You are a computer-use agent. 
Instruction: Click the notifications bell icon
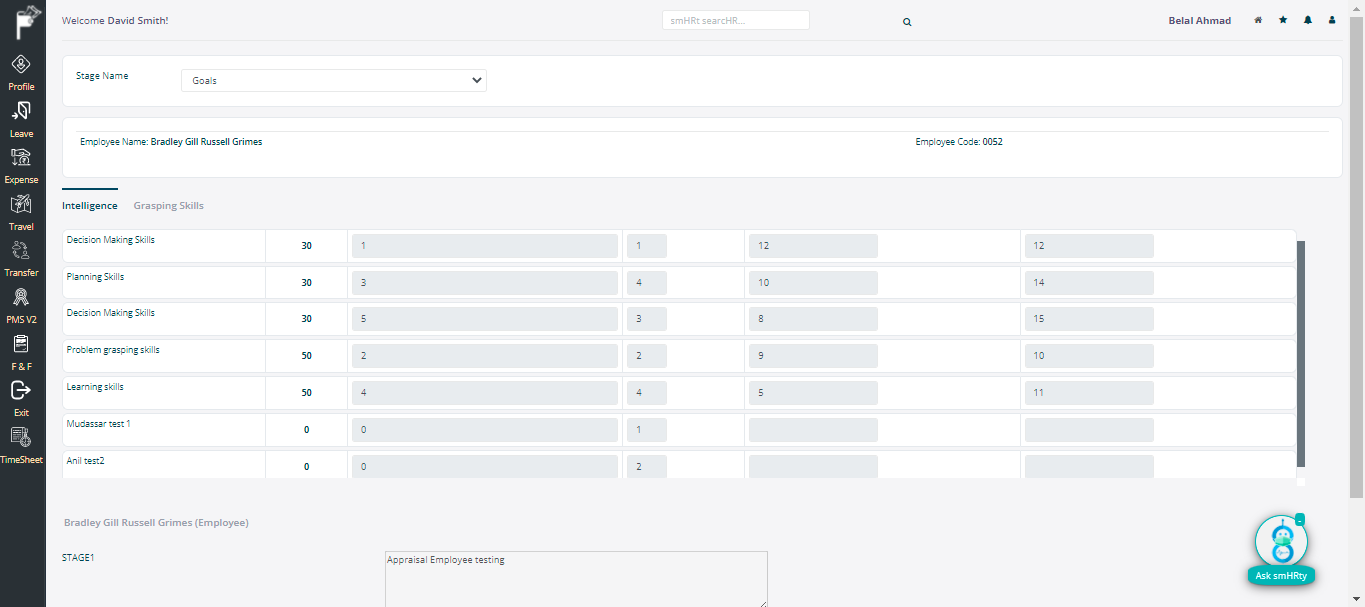coord(1308,20)
